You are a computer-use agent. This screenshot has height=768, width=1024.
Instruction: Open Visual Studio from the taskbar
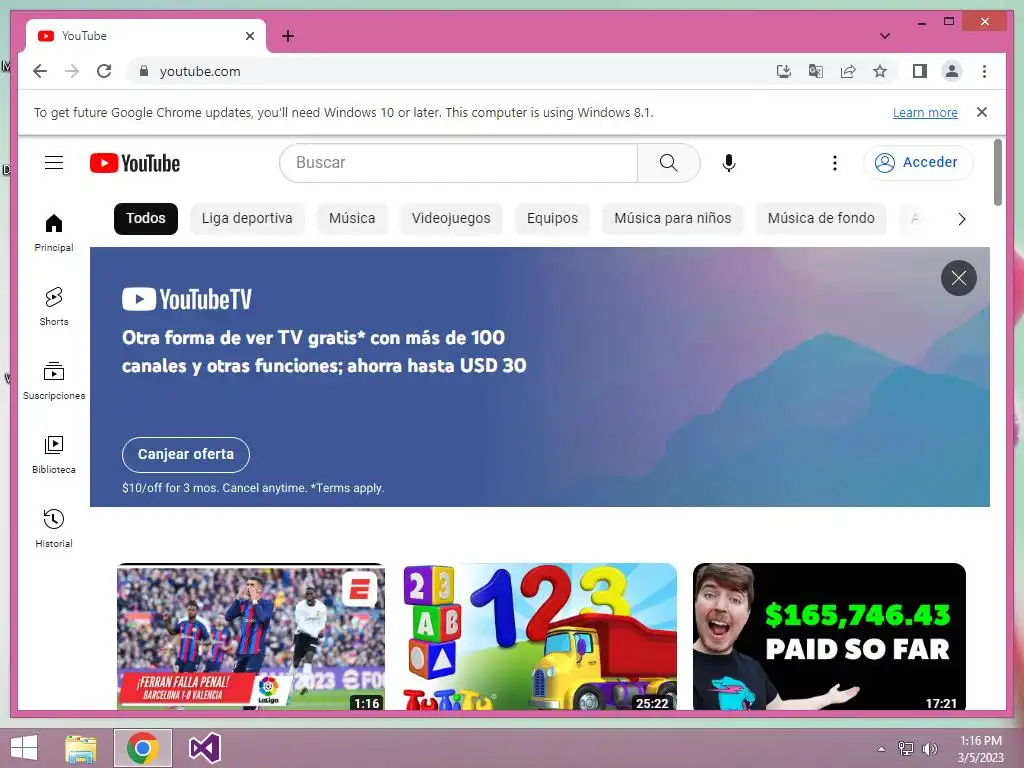(x=204, y=748)
